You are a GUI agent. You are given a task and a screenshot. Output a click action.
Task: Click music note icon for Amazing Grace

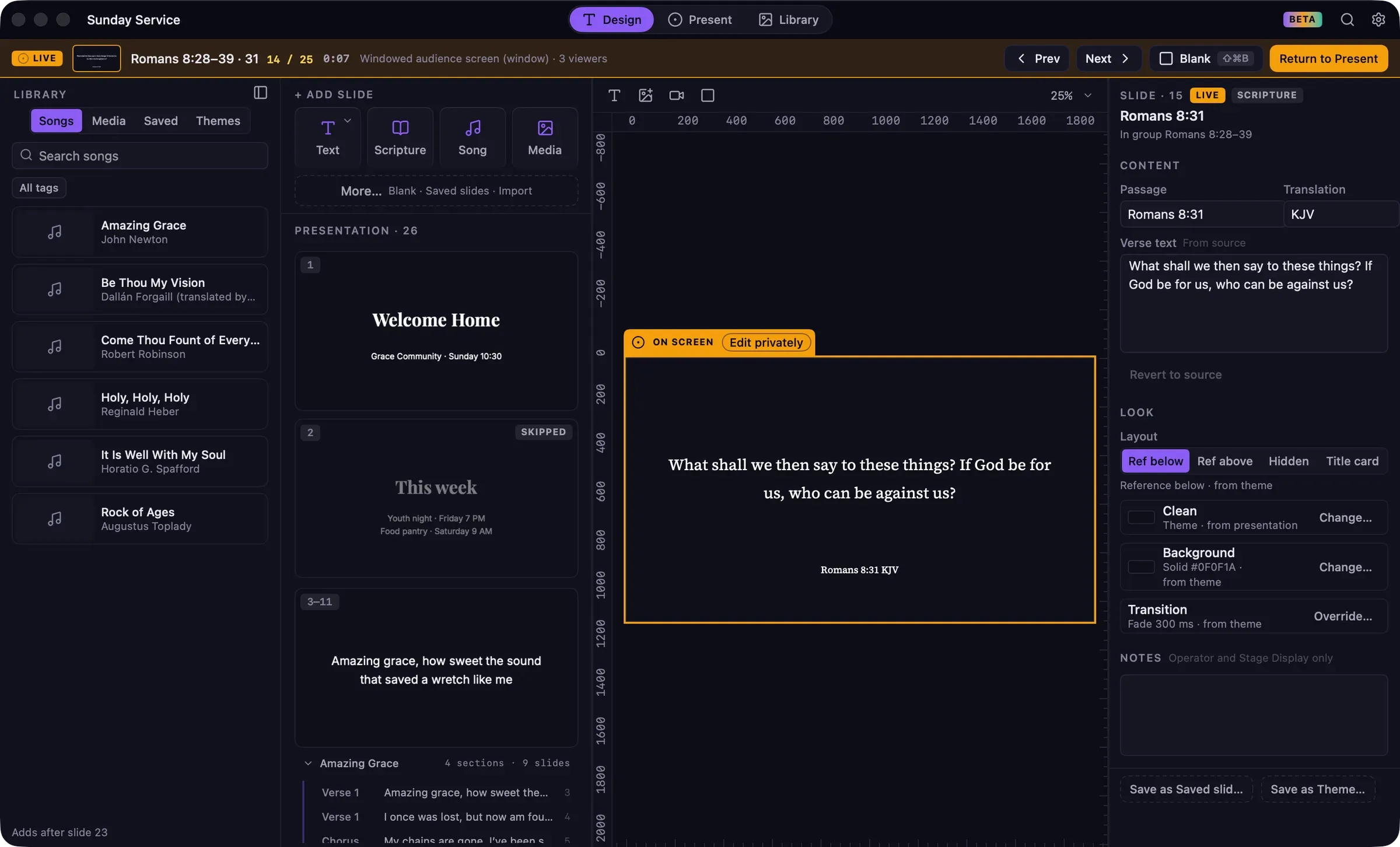[54, 232]
